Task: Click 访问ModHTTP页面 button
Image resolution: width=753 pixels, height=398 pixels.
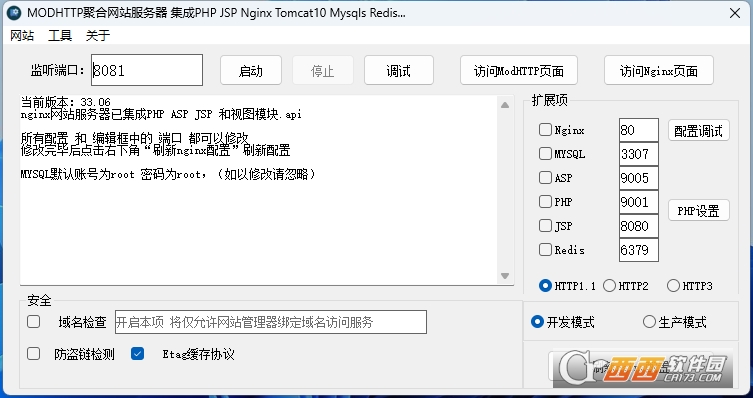Action: pos(519,71)
